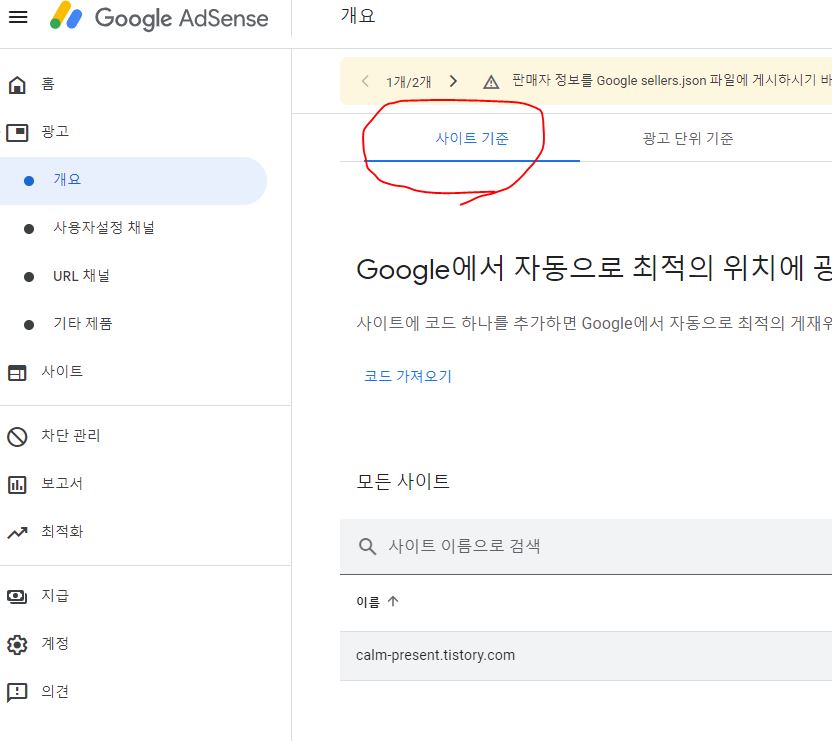Click the 이름 column header
832x741 pixels.
coord(368,602)
